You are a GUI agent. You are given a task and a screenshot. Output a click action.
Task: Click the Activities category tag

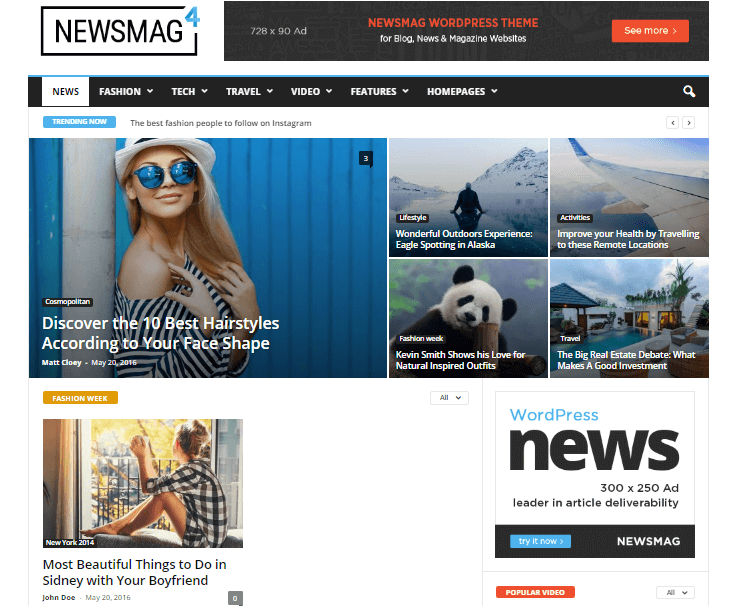coord(575,218)
